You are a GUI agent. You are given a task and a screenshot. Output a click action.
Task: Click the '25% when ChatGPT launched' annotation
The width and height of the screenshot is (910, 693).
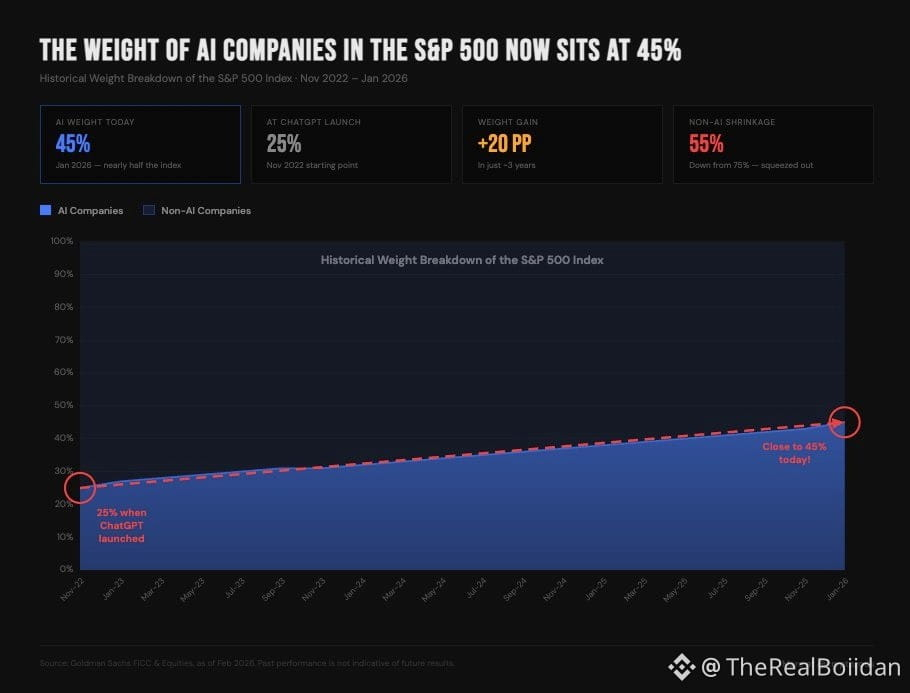click(121, 525)
